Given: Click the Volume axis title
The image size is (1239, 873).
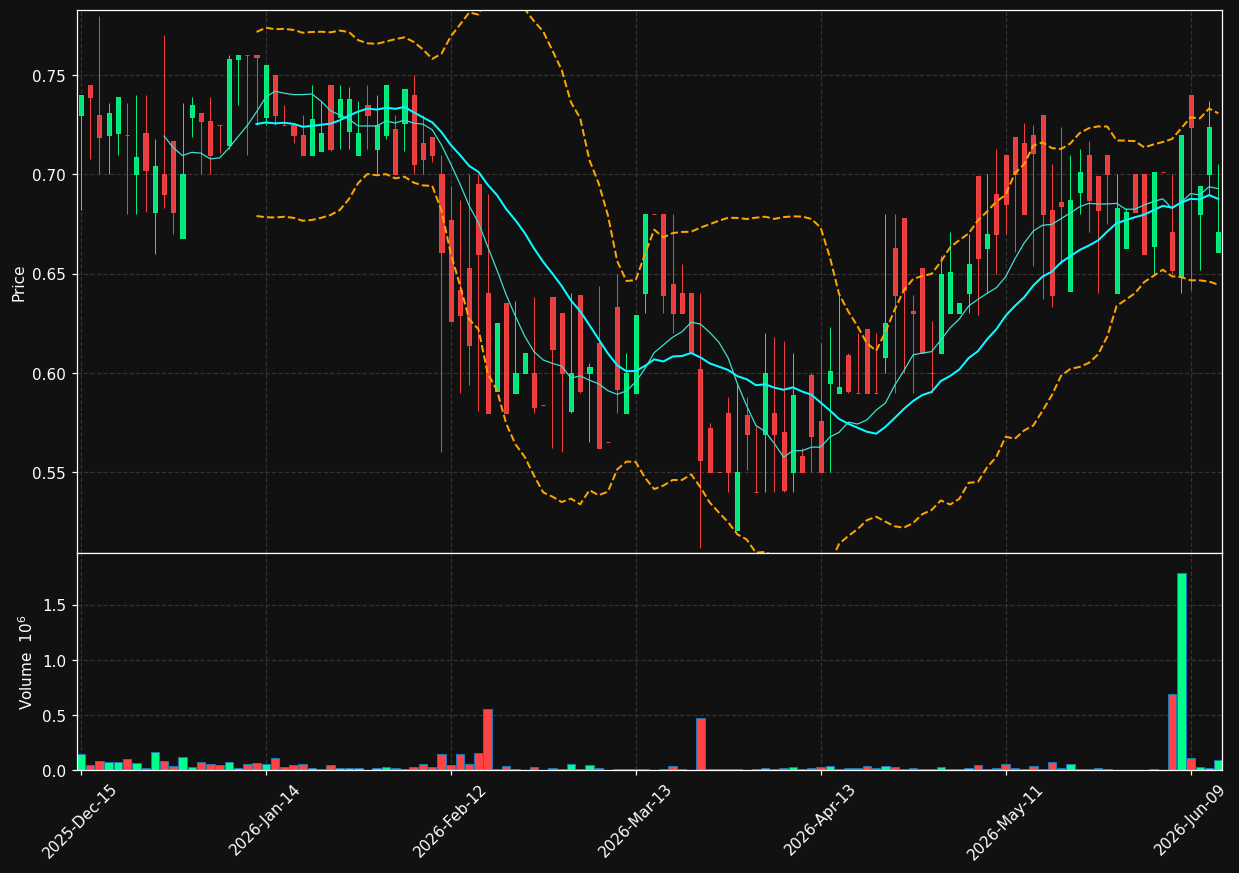Looking at the screenshot, I should pyautogui.click(x=25, y=662).
